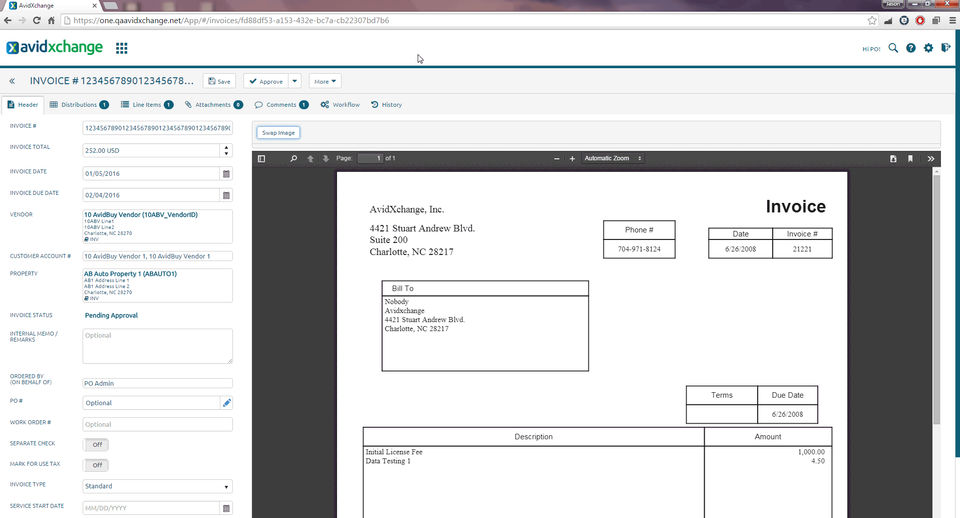Viewport: 960px width, 518px height.
Task: Switch to the Comments tab
Action: (282, 105)
